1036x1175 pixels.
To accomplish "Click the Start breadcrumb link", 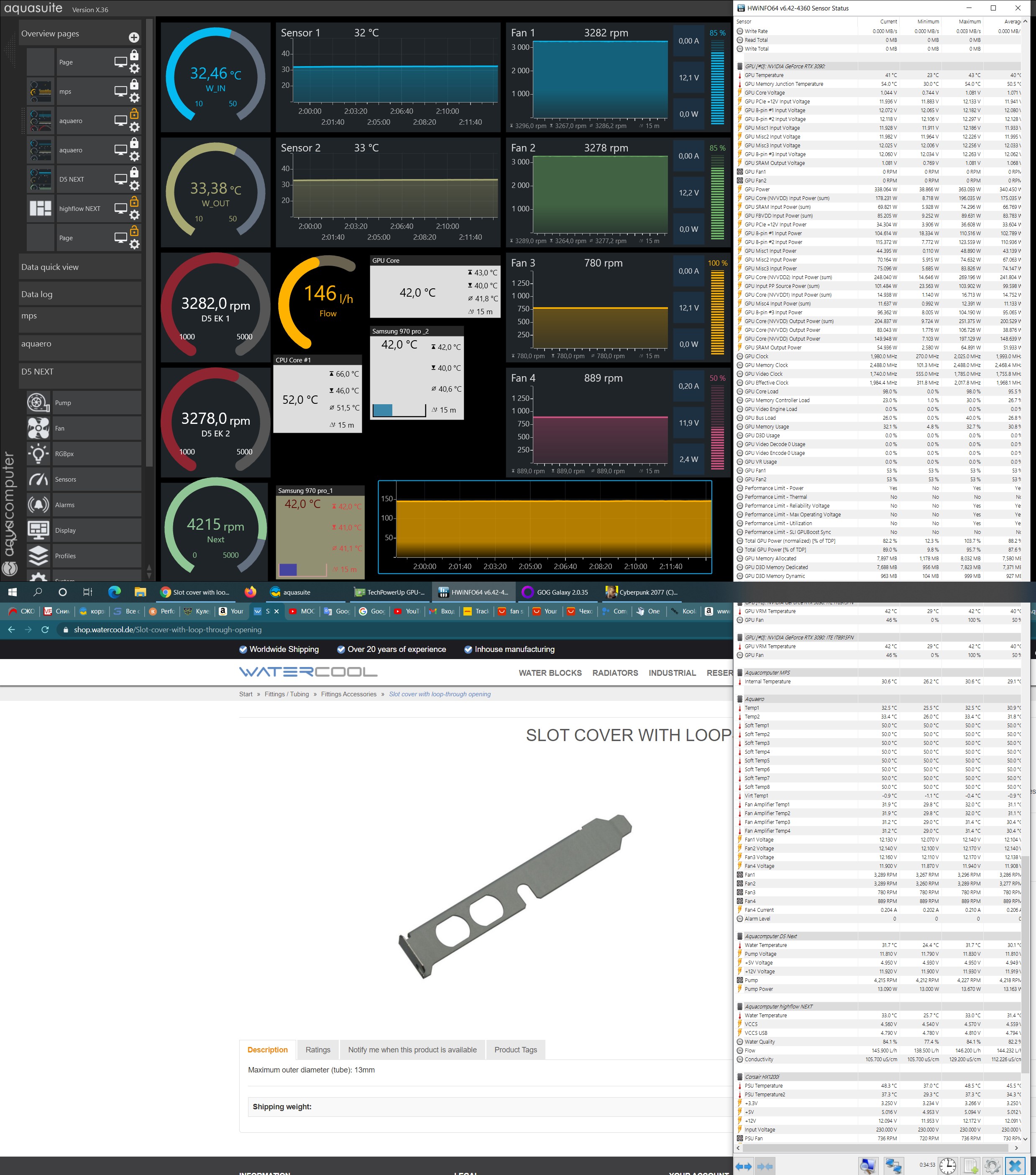I will click(246, 694).
